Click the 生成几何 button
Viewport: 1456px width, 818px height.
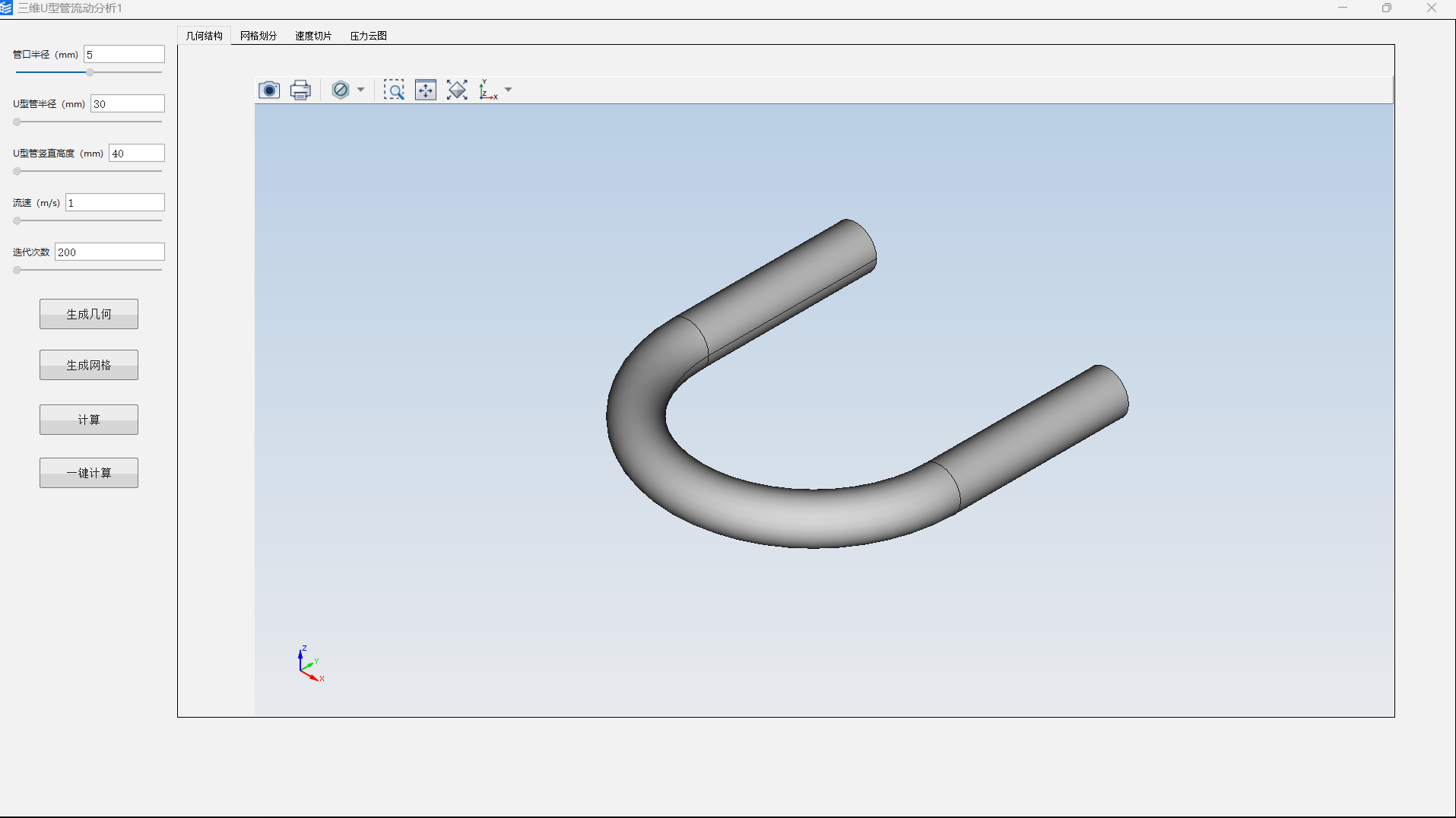pyautogui.click(x=89, y=314)
